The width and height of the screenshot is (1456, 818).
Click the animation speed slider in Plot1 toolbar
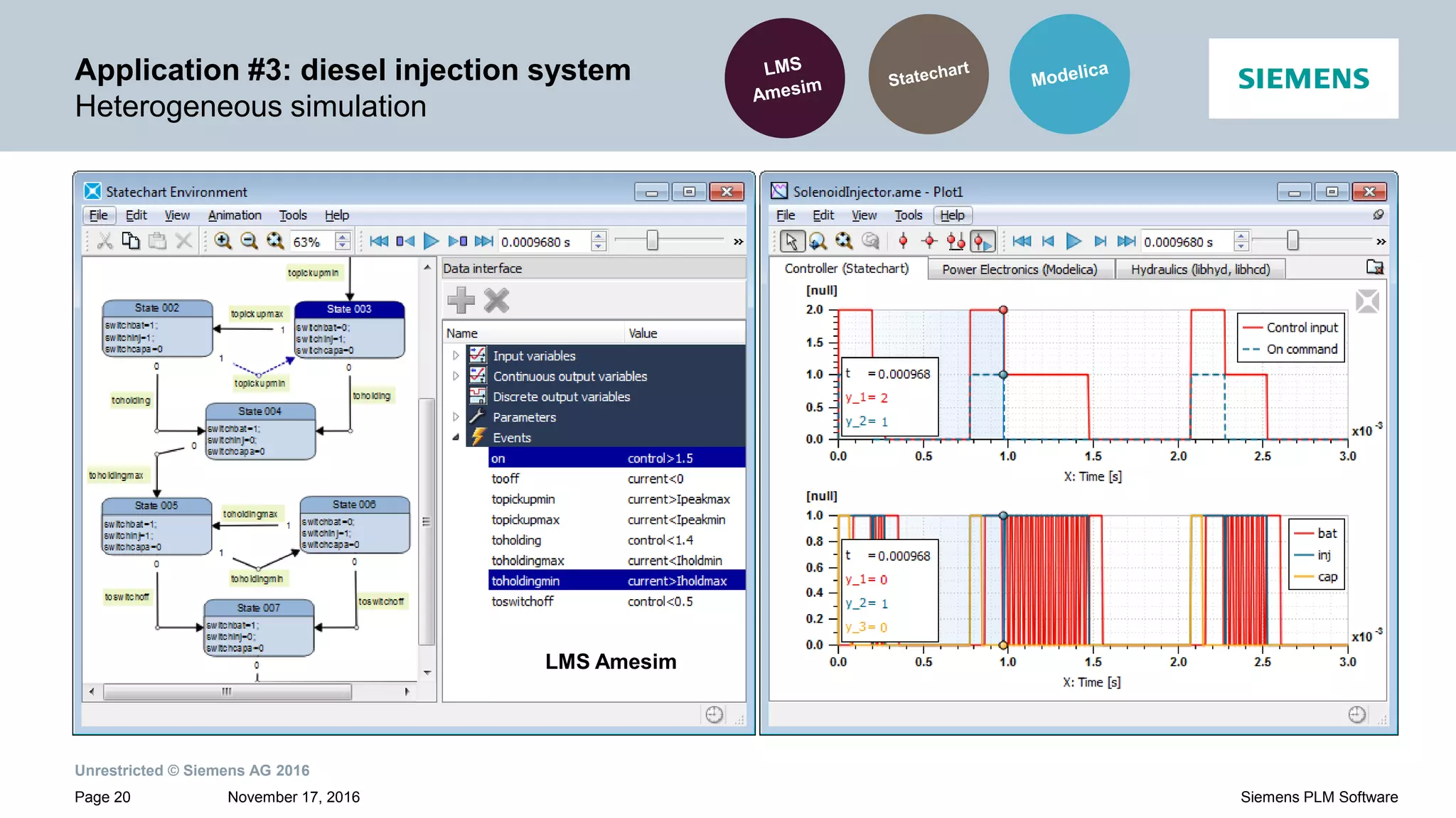[x=1292, y=242]
